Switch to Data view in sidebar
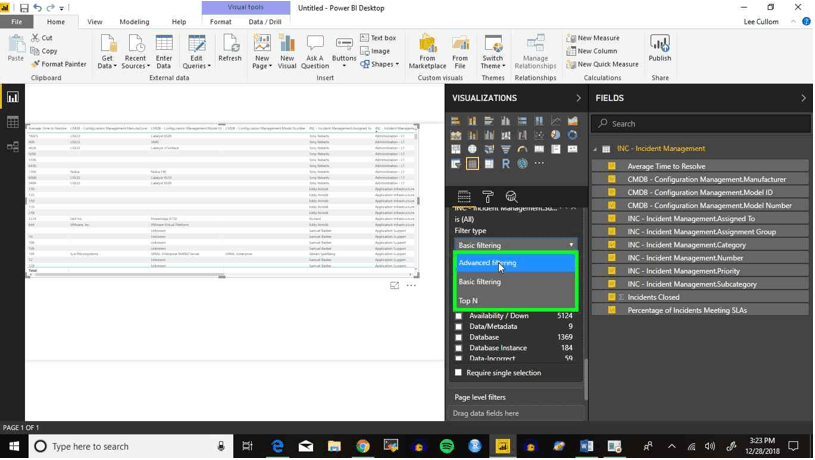 tap(12, 122)
